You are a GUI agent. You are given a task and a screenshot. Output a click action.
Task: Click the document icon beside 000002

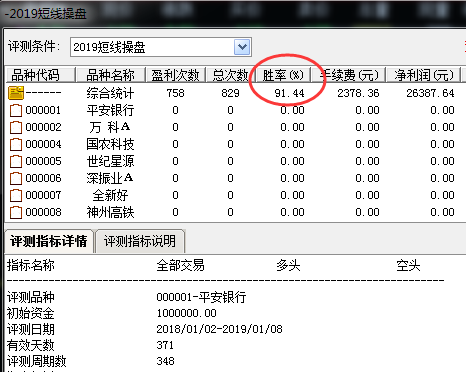tap(16, 127)
